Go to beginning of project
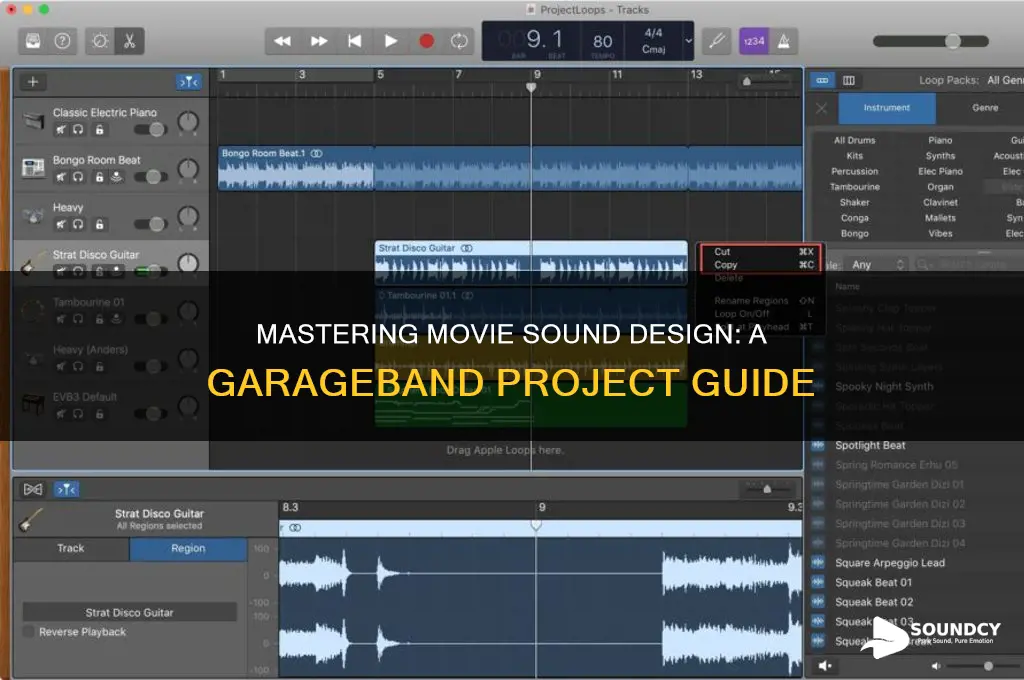 coord(355,41)
